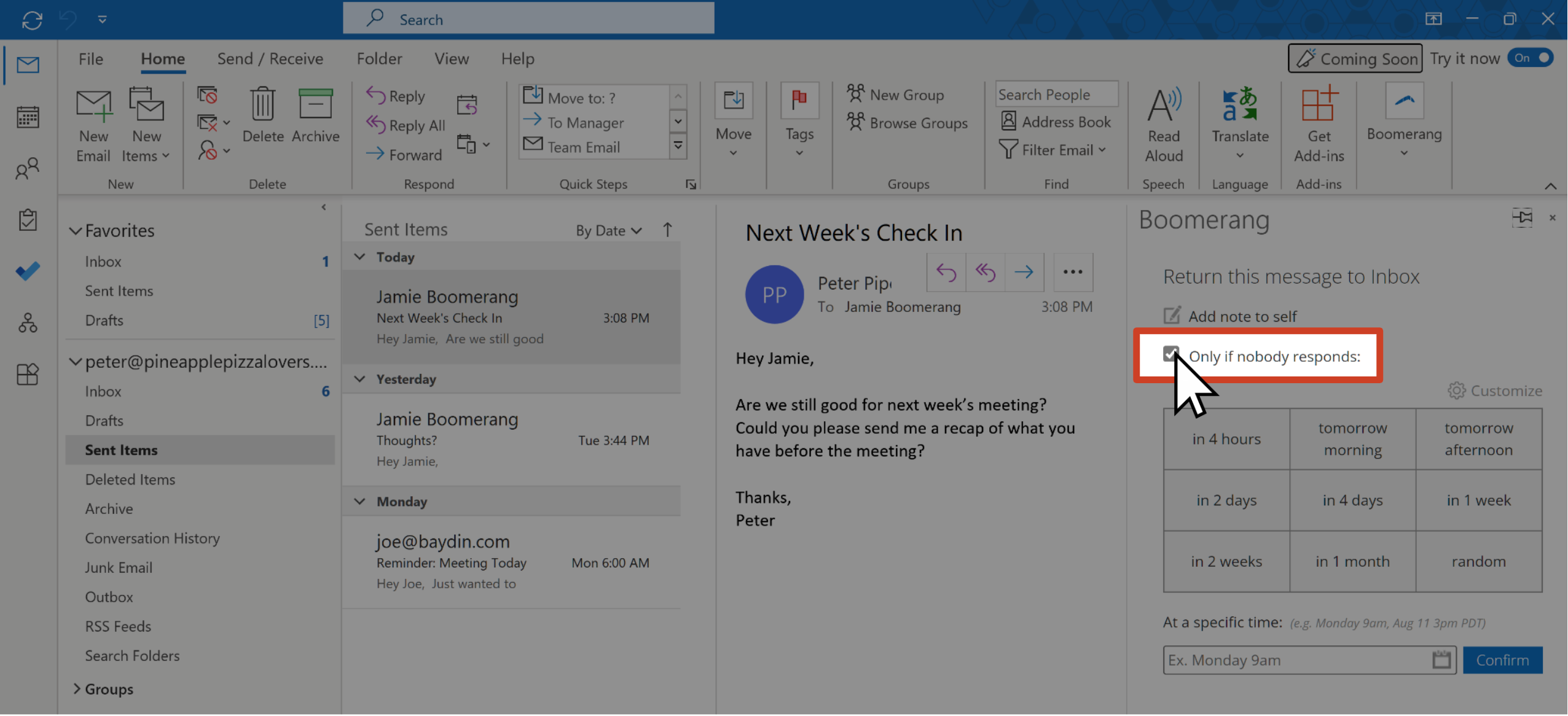The width and height of the screenshot is (1568, 716).
Task: Click the top Search box
Action: 528,18
